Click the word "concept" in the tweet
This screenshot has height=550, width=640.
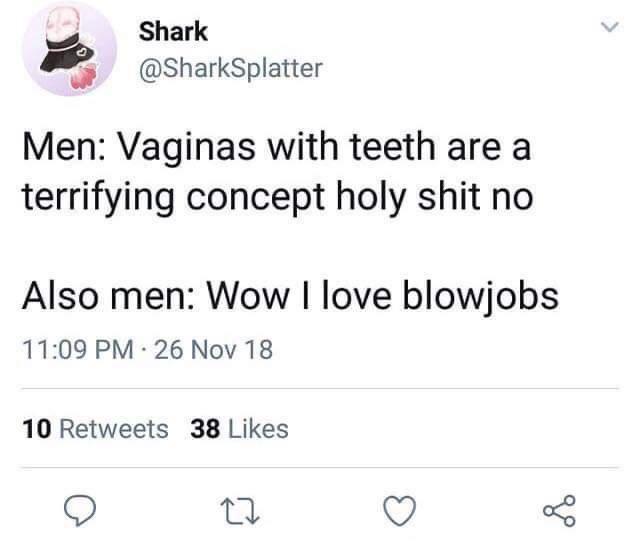[x=263, y=197]
